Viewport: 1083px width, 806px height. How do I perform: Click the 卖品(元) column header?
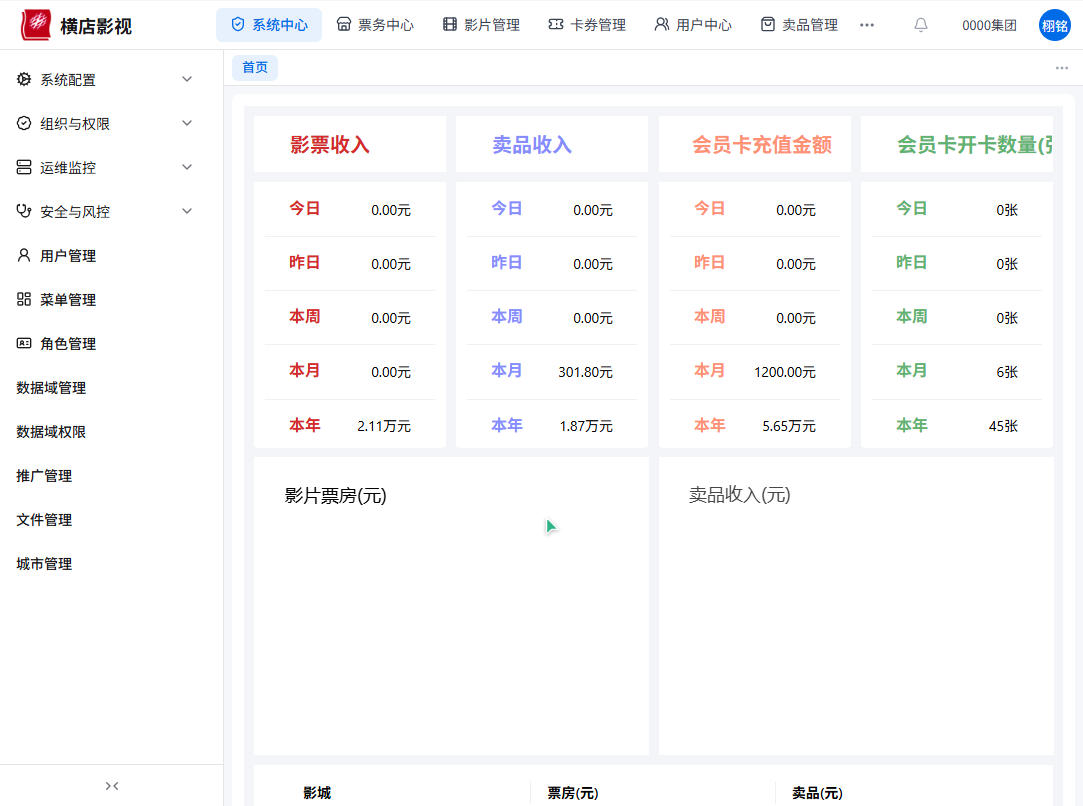[817, 793]
